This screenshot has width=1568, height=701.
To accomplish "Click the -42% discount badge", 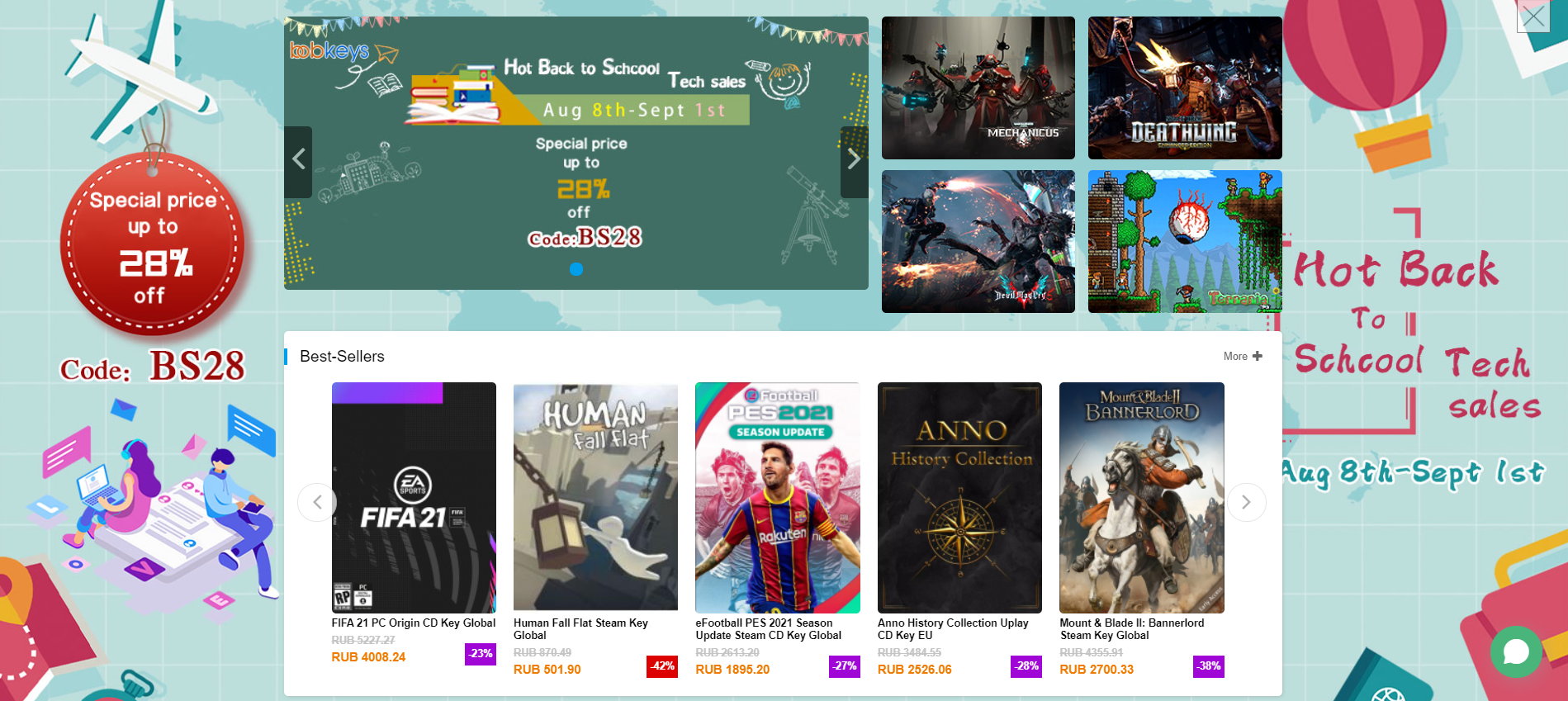I will click(662, 665).
